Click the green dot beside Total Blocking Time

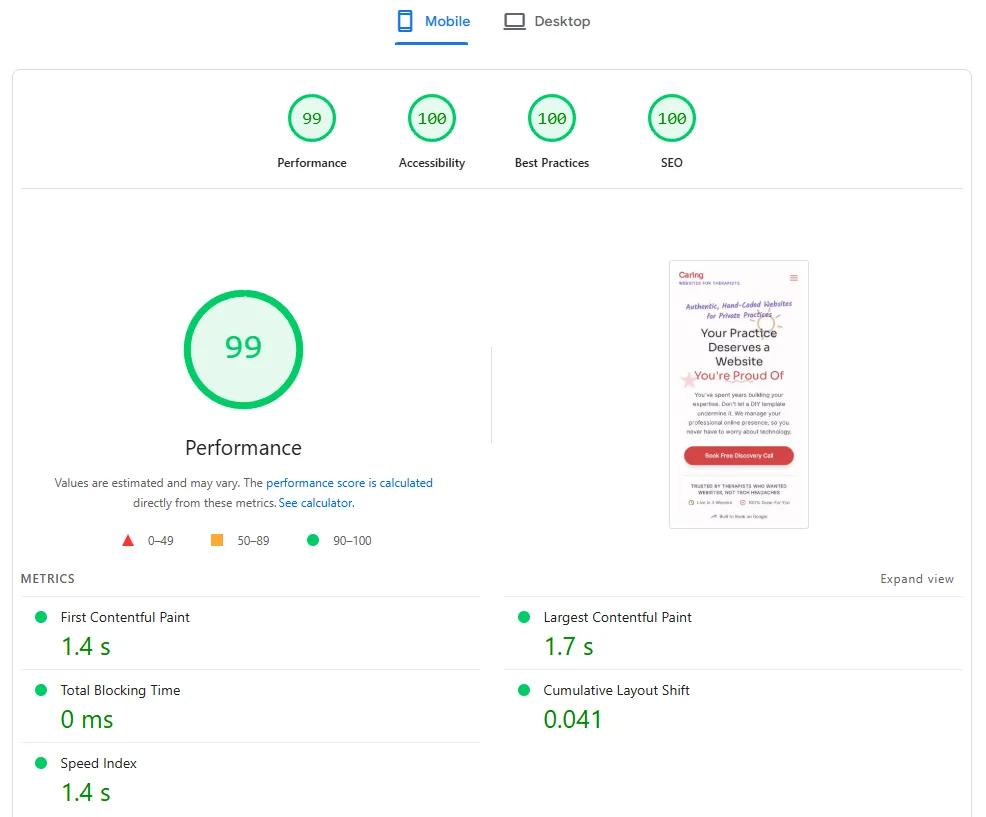(40, 690)
